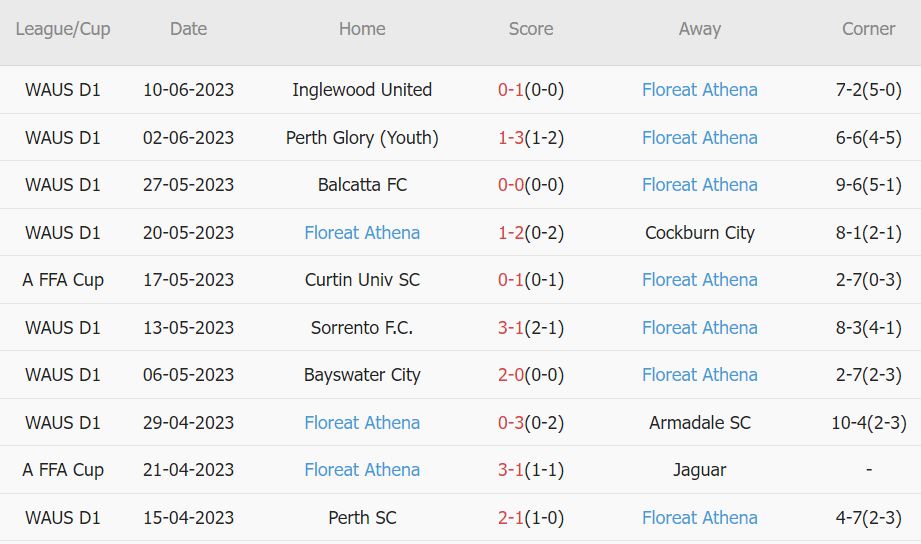Click the 0-3(0-2) match score
This screenshot has height=544, width=921.
tap(531, 423)
